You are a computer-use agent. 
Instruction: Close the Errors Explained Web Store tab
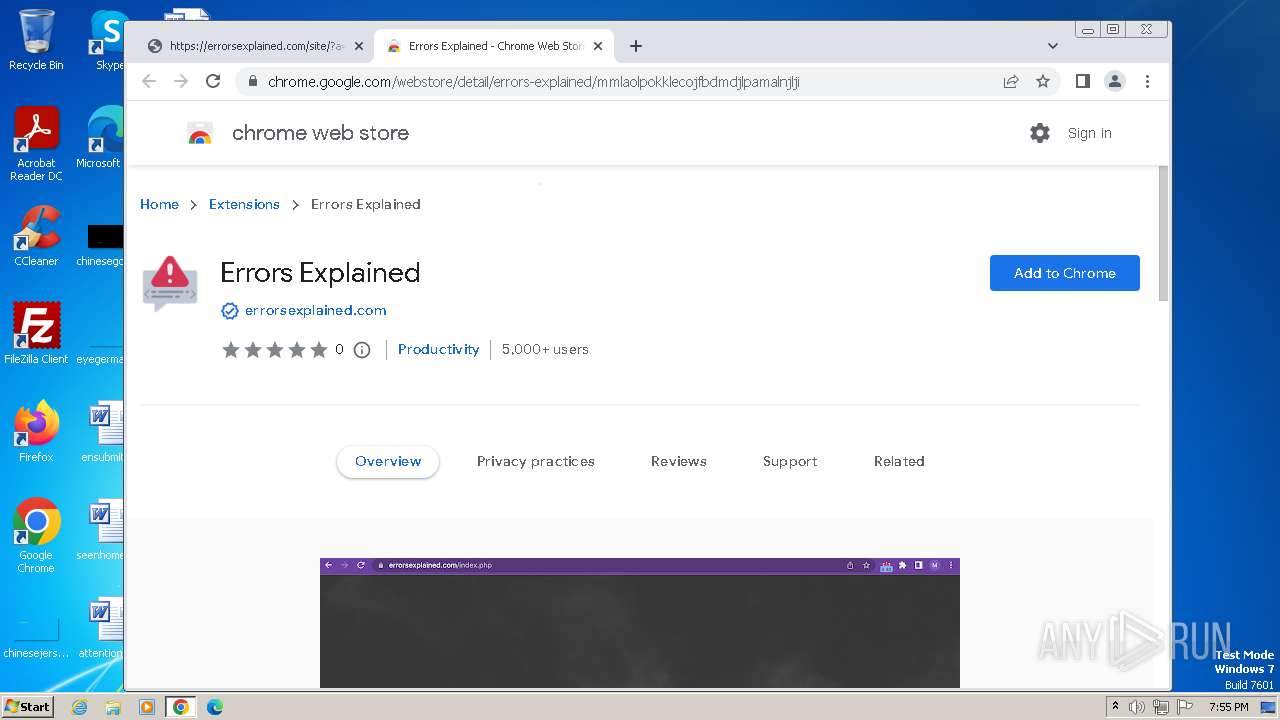pos(598,46)
